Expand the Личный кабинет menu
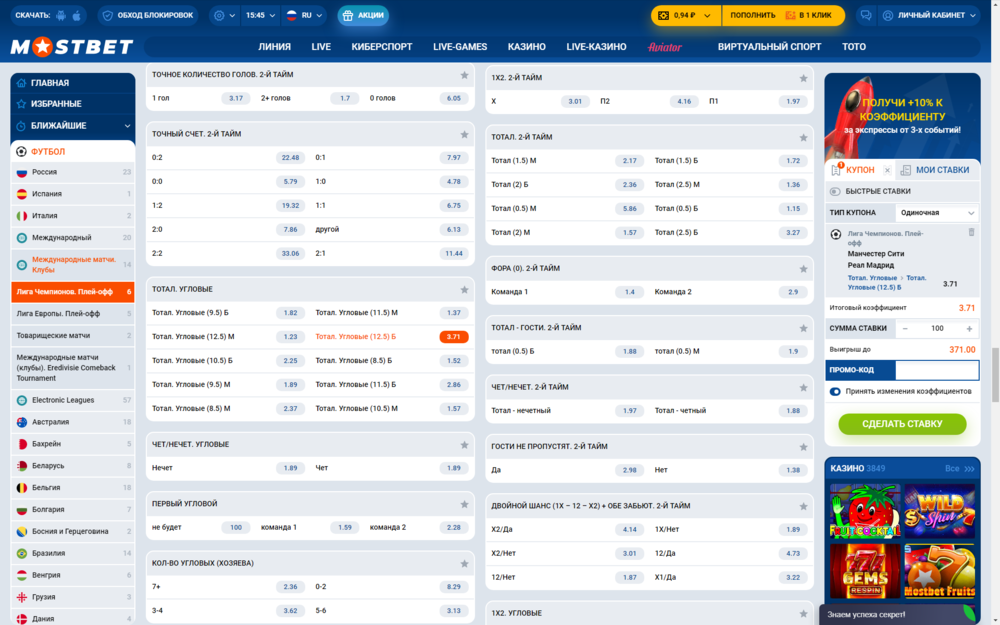 tap(929, 15)
